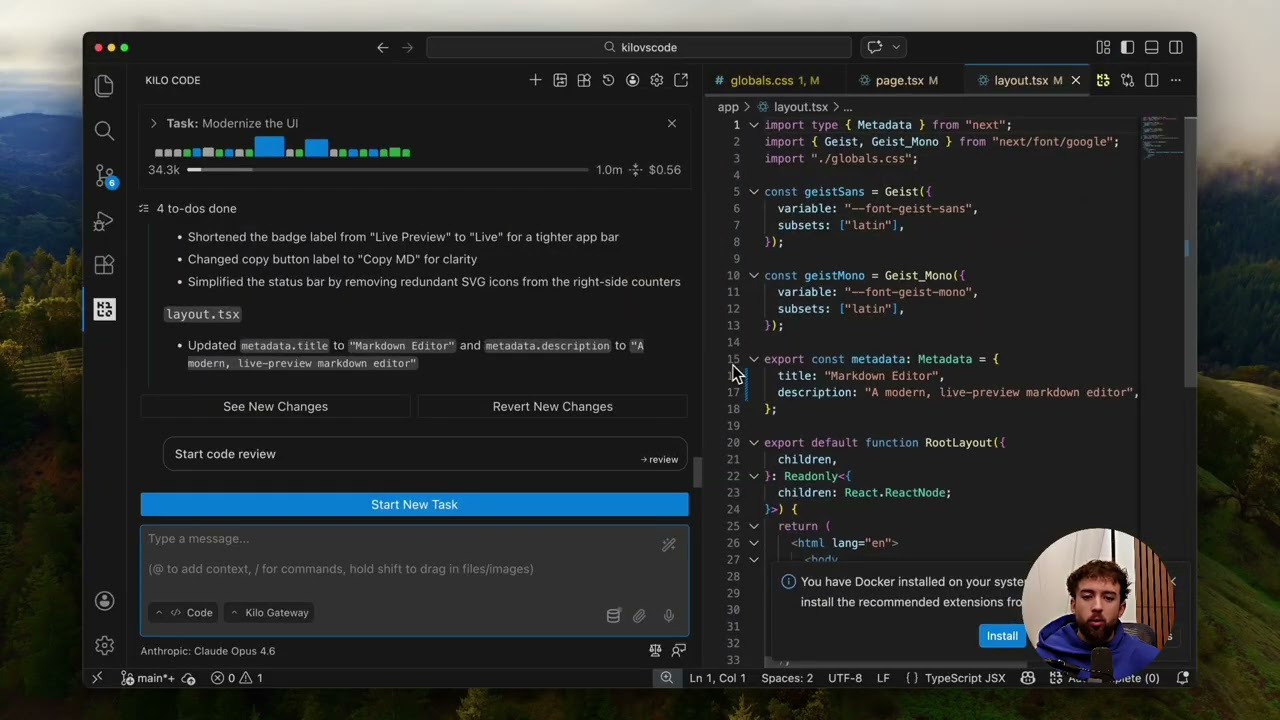Click the Copilot icon in status bar
Image resolution: width=1280 pixels, height=720 pixels.
point(1027,678)
